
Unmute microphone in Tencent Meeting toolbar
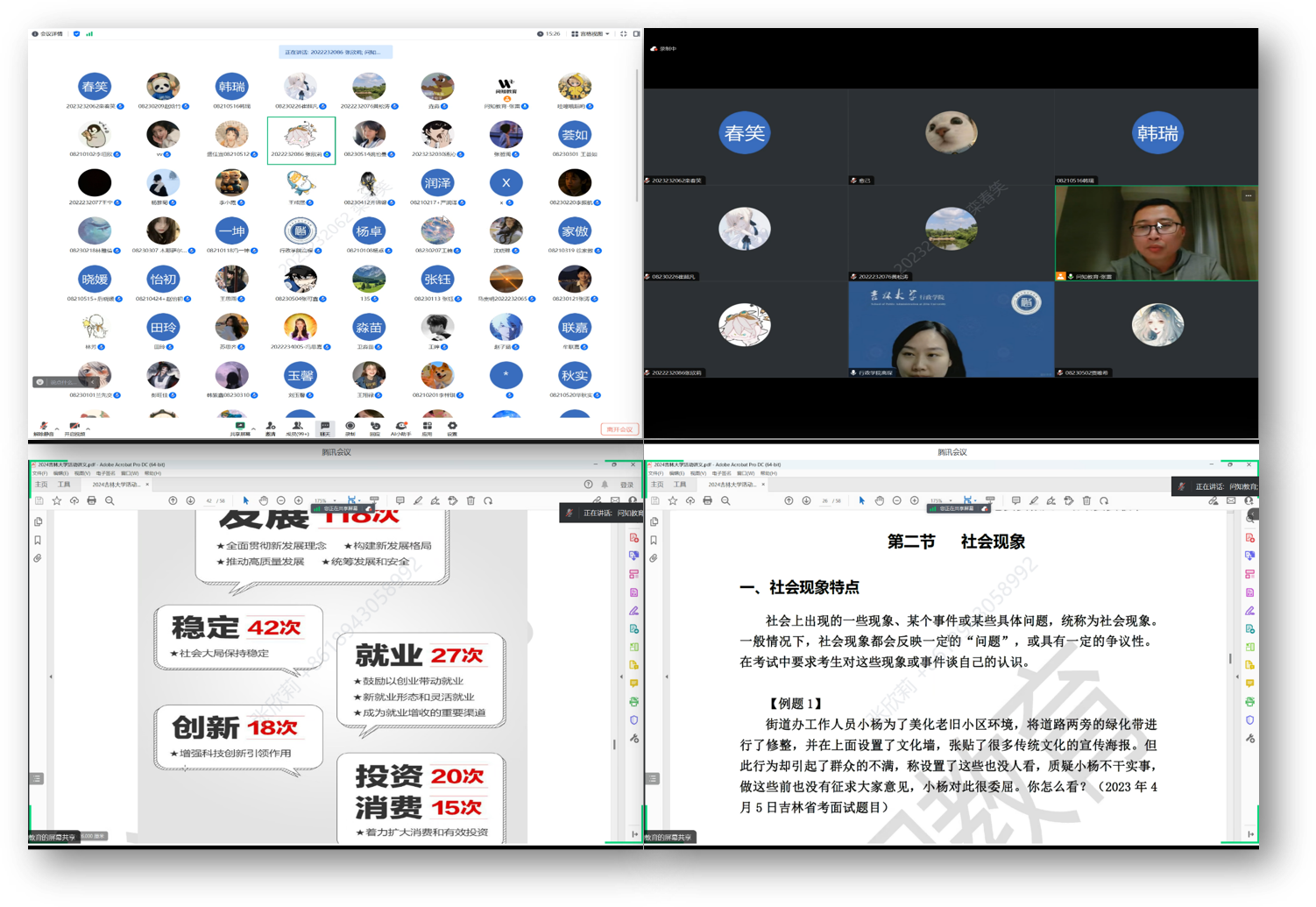click(x=42, y=427)
